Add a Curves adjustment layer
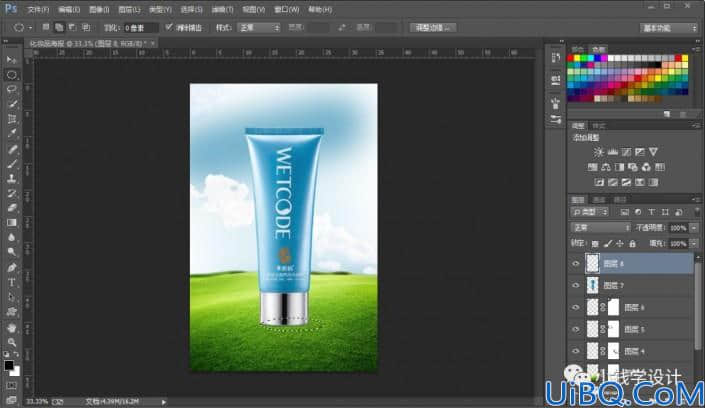The image size is (705, 408). pyautogui.click(x=626, y=152)
